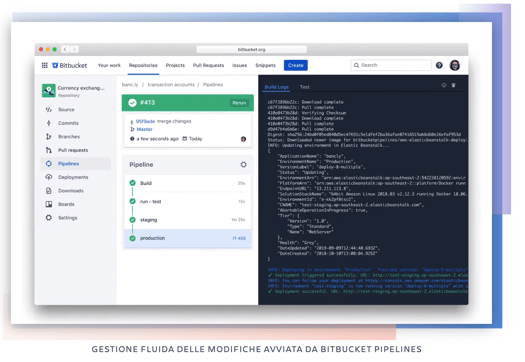This screenshot has width=525, height=362.
Task: Go back with the browser back arrow
Action: click(65, 49)
